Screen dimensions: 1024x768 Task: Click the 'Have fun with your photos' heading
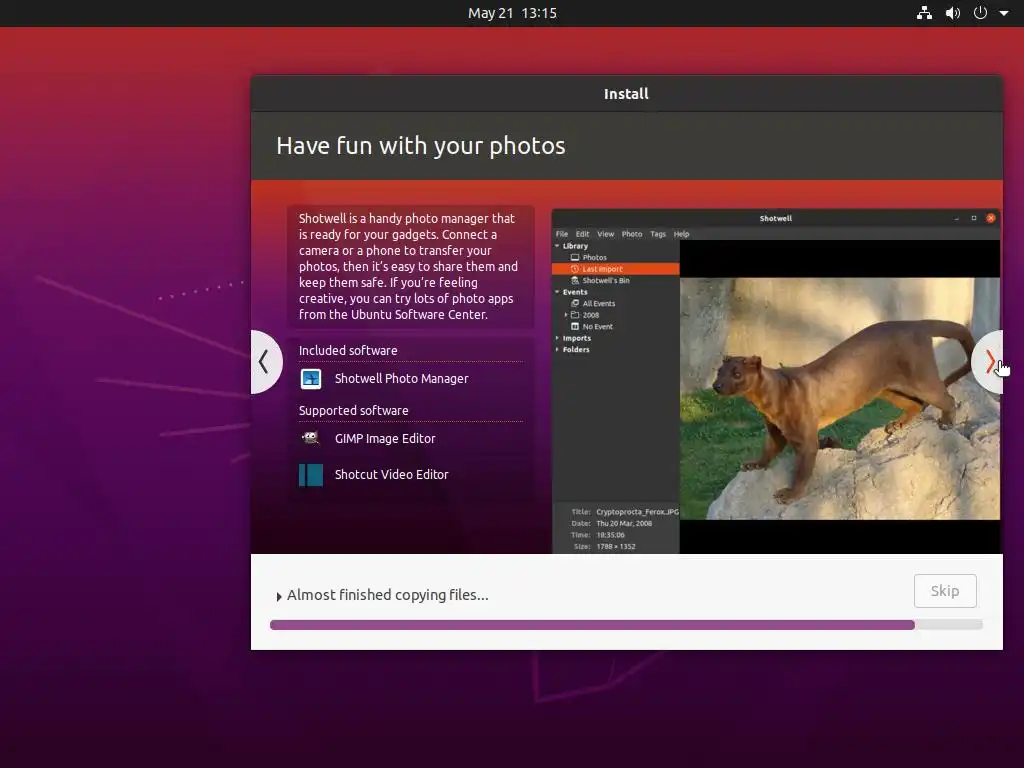pos(421,146)
